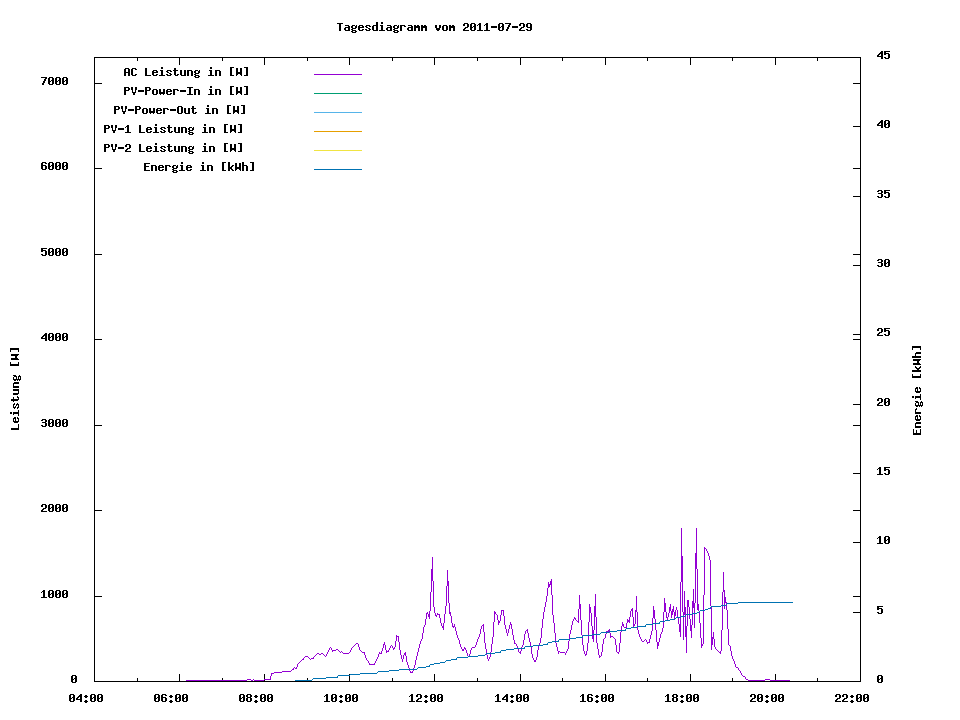960x720 pixels.
Task: Click the purple AC Leistung legend line
Action: point(337,74)
